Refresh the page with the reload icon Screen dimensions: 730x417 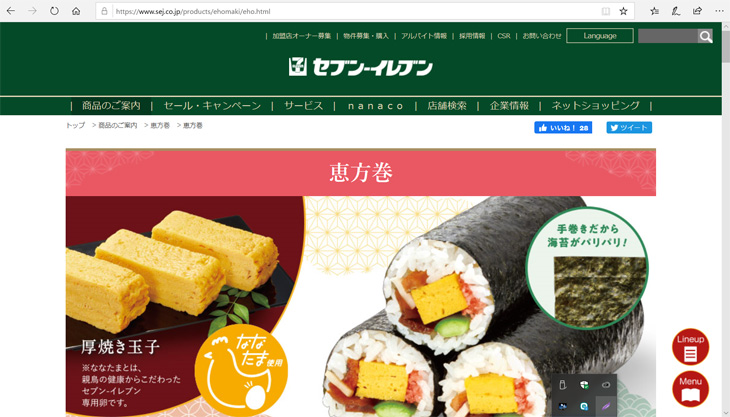point(54,11)
